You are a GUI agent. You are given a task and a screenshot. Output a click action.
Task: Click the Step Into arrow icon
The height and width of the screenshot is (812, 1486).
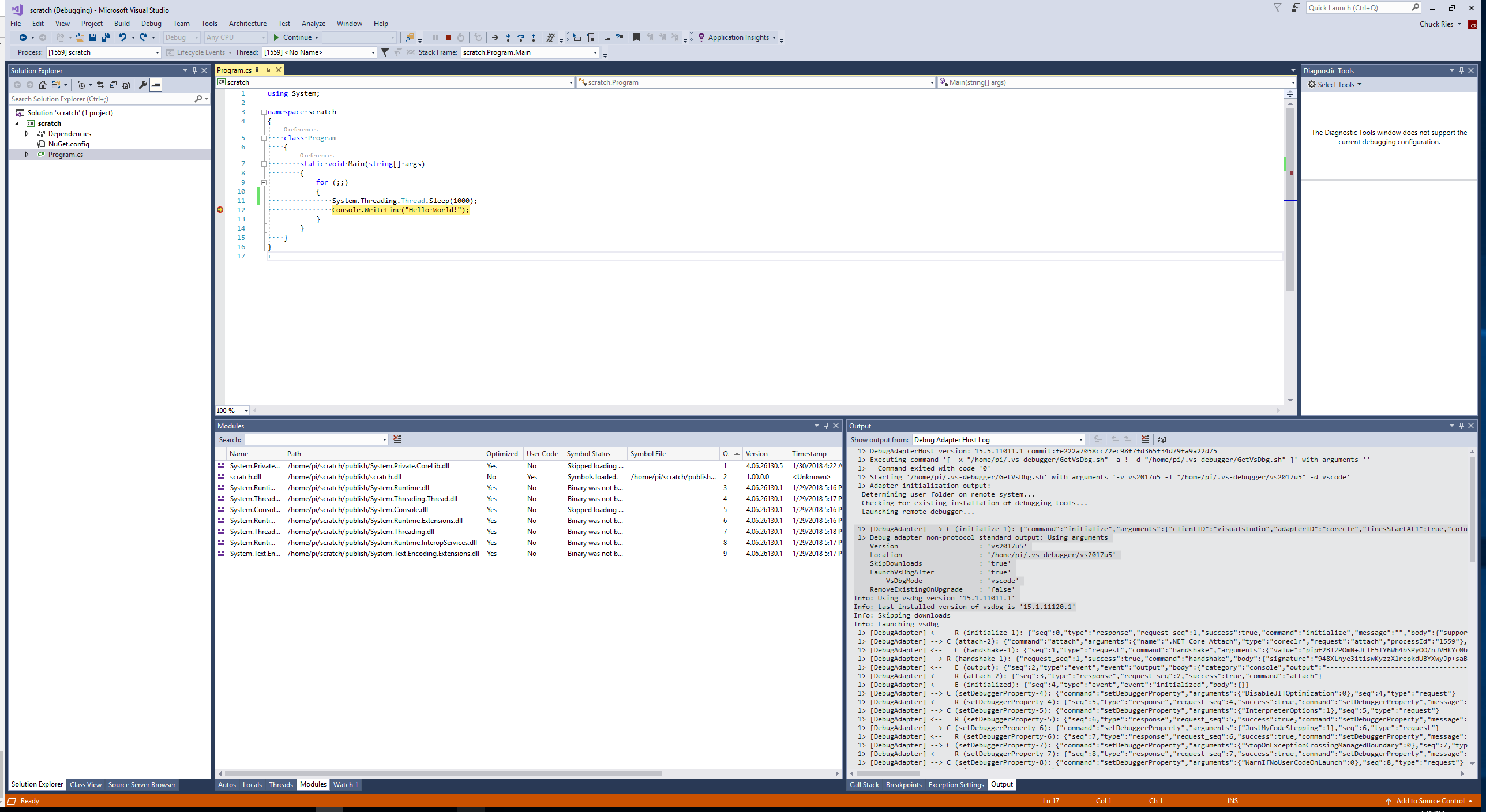click(x=508, y=37)
